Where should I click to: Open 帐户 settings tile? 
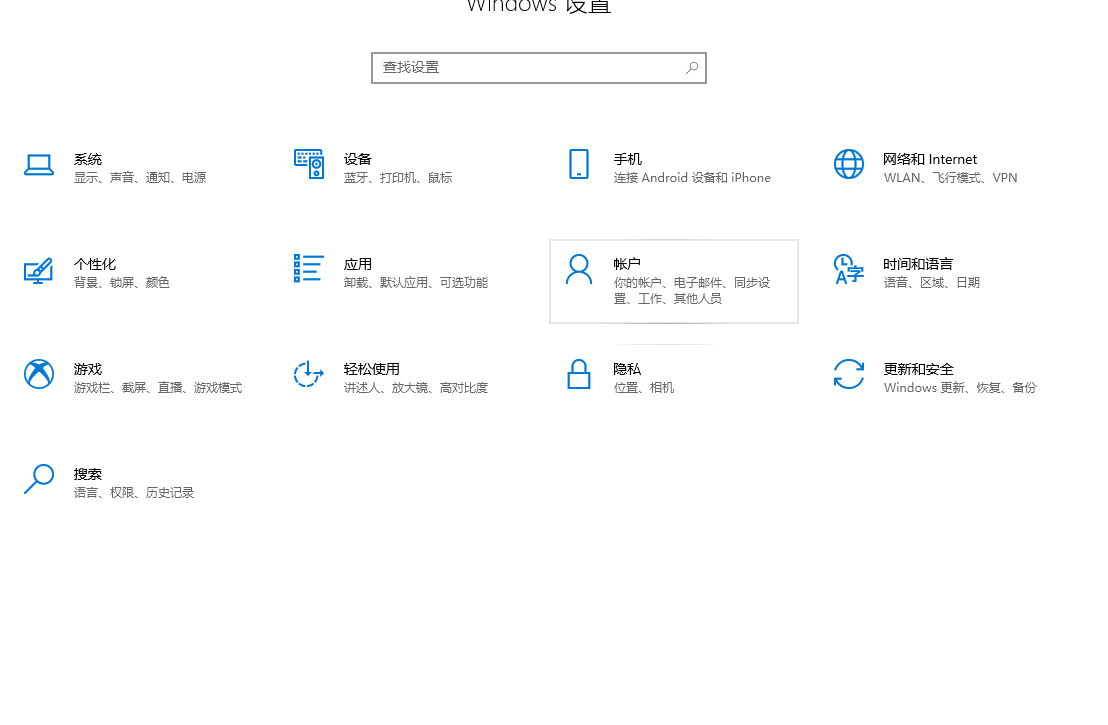(x=673, y=281)
